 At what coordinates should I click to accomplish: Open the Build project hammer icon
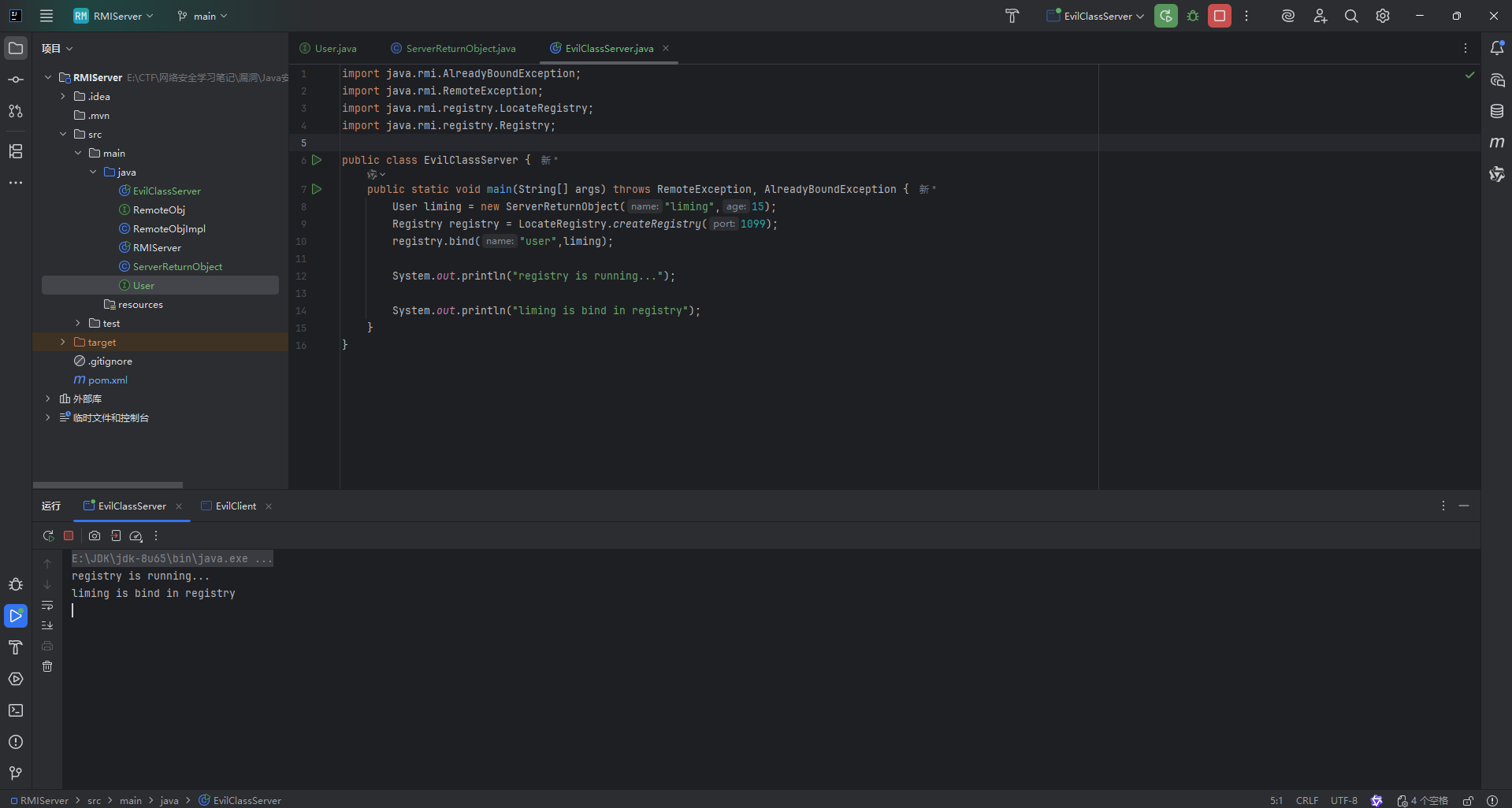click(1012, 16)
